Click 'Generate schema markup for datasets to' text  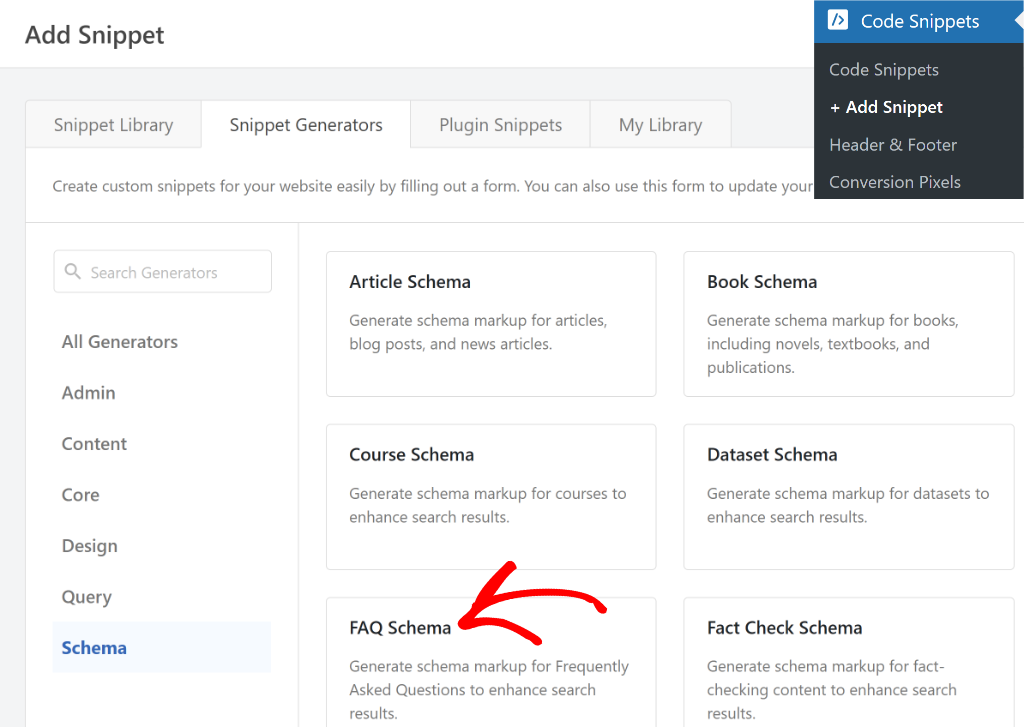click(x=848, y=494)
